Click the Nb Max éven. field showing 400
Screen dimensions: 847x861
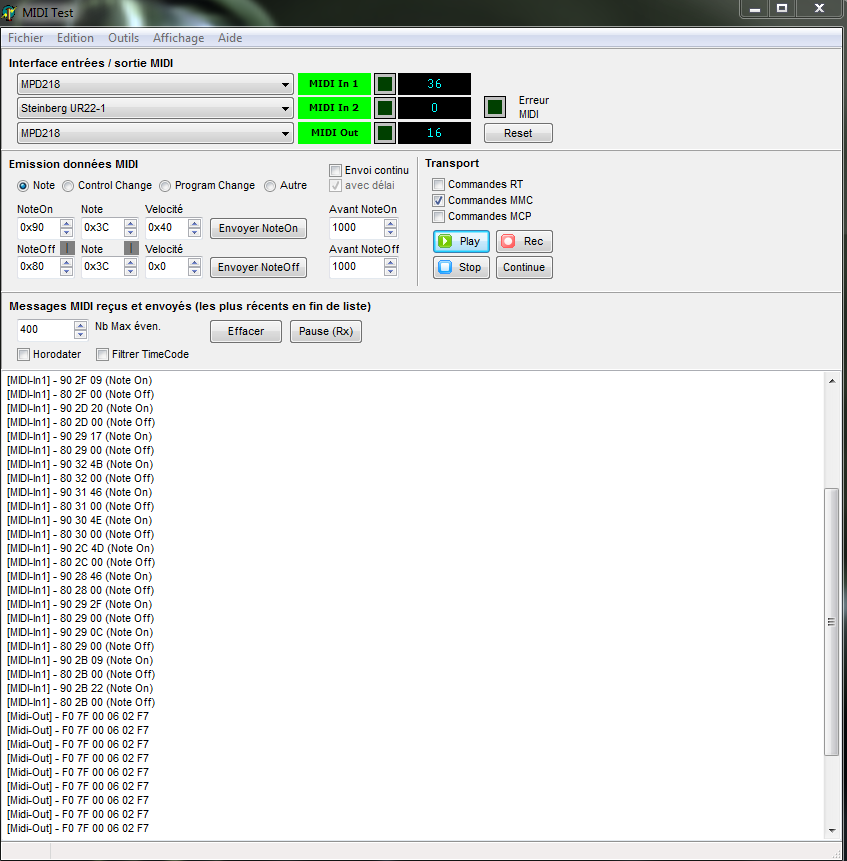click(46, 330)
